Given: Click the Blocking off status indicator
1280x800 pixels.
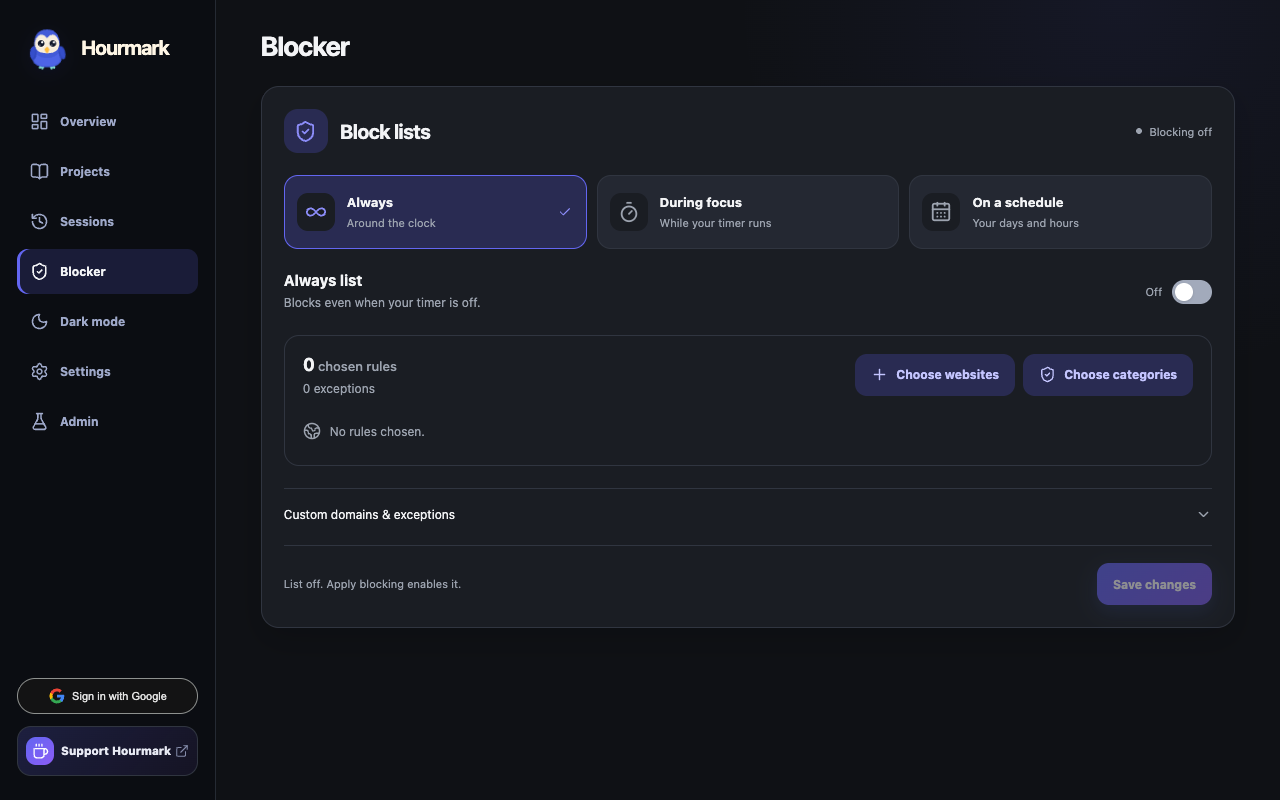Looking at the screenshot, I should point(1174,132).
